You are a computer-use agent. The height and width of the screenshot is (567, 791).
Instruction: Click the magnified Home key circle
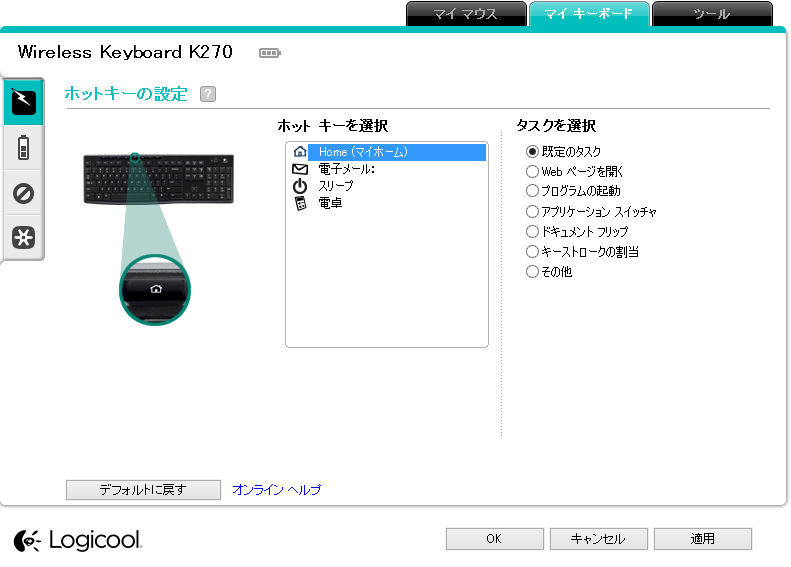point(155,290)
